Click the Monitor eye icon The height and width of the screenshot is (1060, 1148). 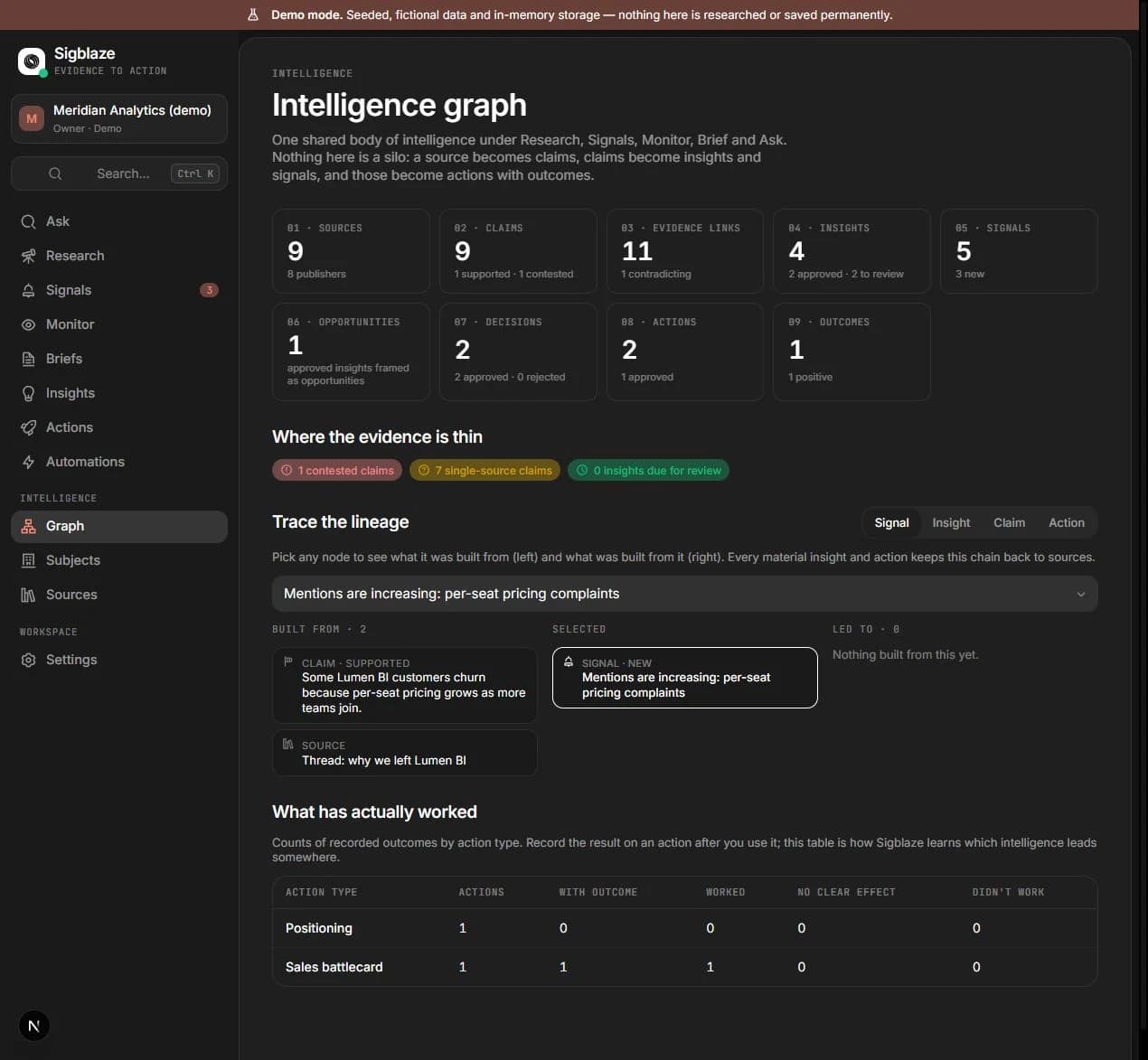(29, 324)
